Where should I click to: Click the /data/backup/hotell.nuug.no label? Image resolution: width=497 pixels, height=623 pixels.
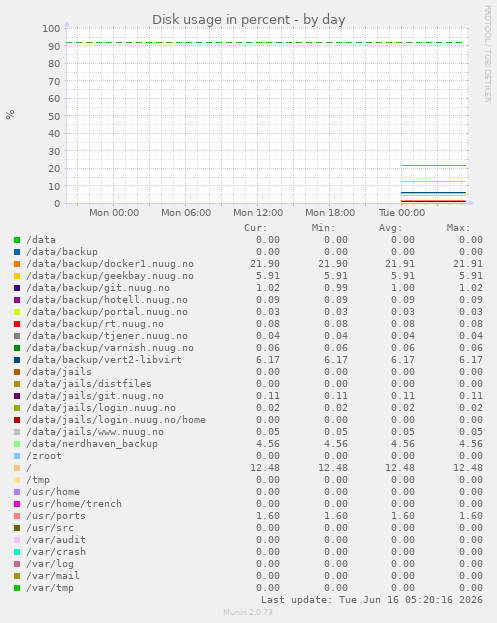[107, 300]
